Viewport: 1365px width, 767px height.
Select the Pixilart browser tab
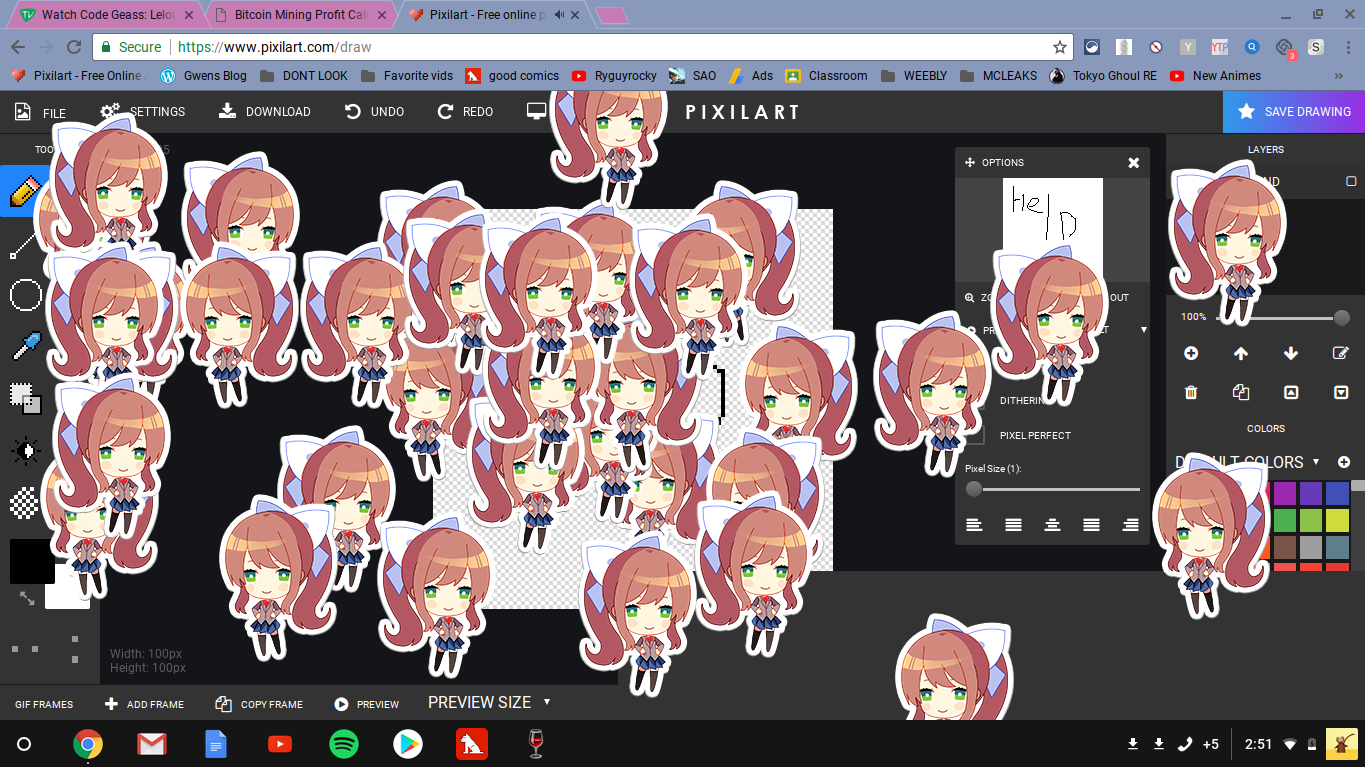494,15
